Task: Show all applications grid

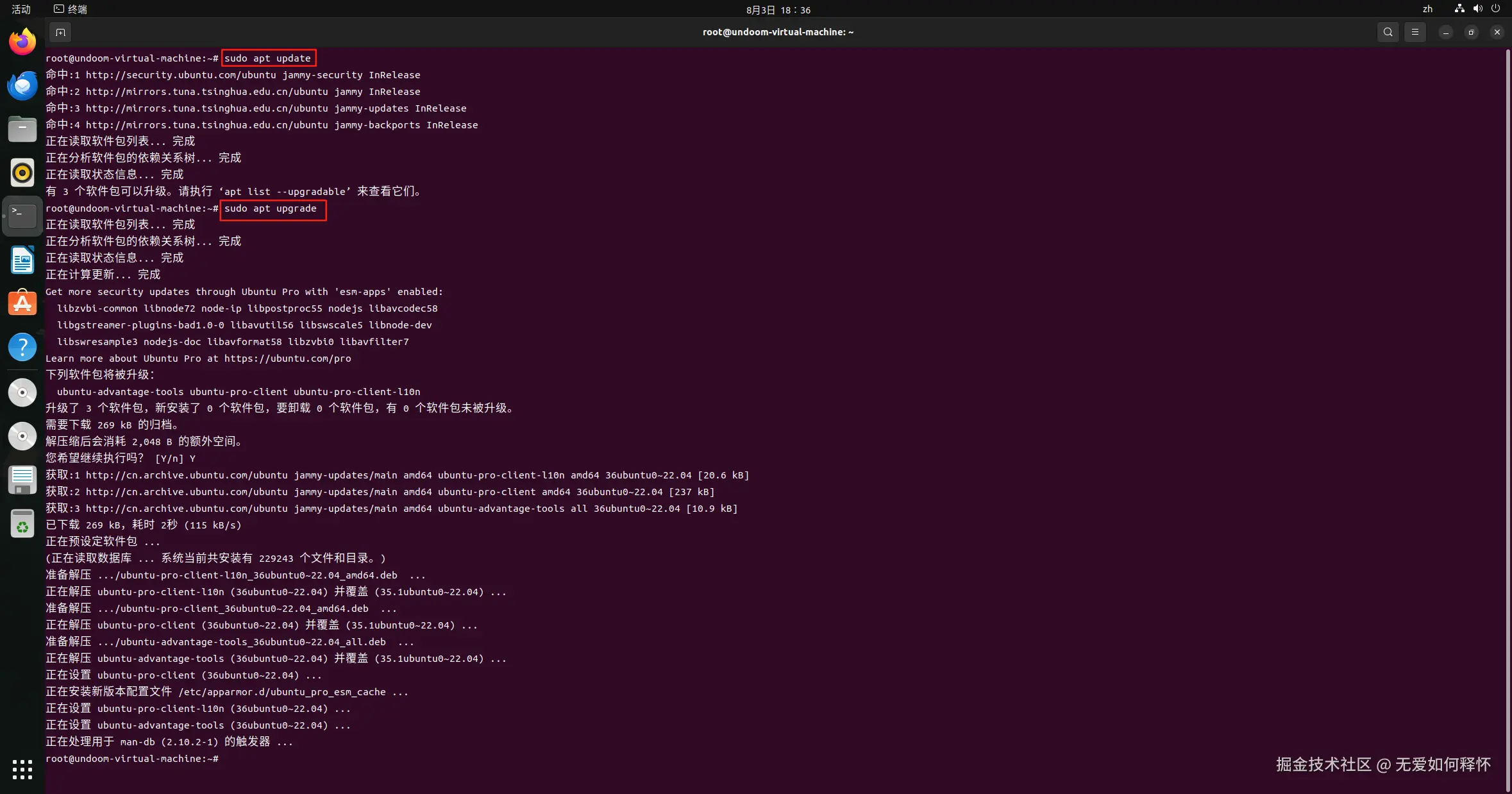Action: pyautogui.click(x=22, y=769)
